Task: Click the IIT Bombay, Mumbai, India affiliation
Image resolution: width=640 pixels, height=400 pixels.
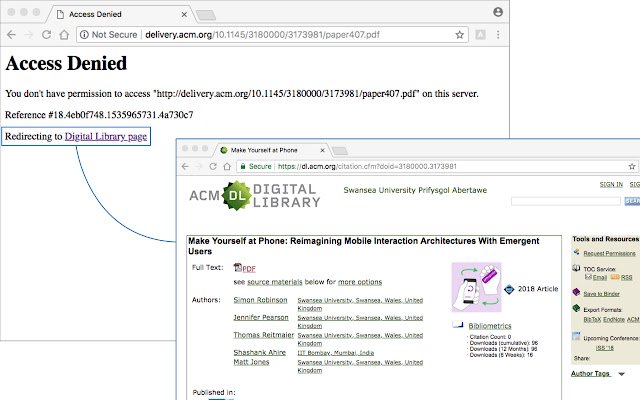Action: coord(336,353)
